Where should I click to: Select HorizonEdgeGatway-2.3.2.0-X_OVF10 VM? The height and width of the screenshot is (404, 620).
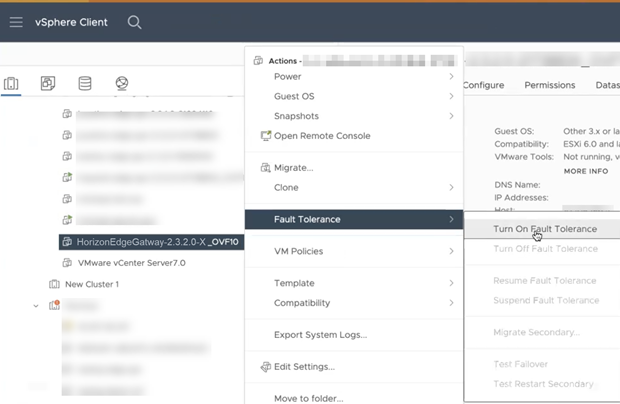click(x=151, y=242)
